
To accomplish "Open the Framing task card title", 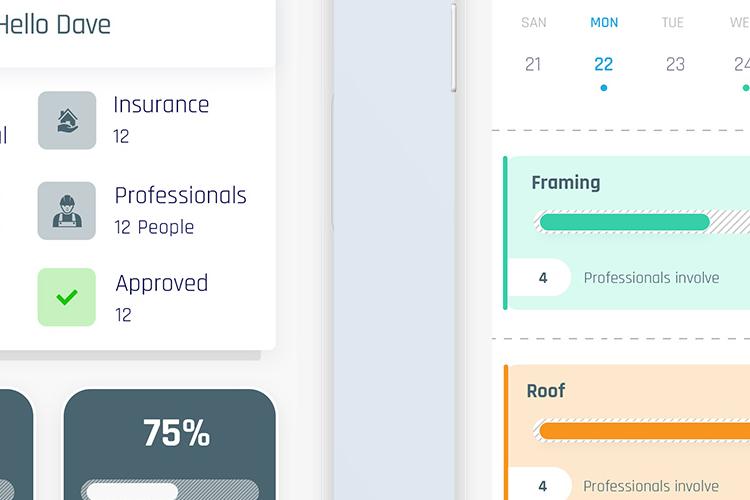I will pos(566,183).
